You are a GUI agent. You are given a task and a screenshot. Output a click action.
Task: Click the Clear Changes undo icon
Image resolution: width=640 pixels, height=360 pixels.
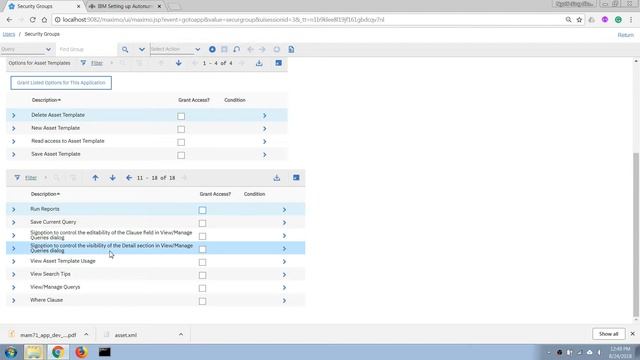[x=236, y=49]
